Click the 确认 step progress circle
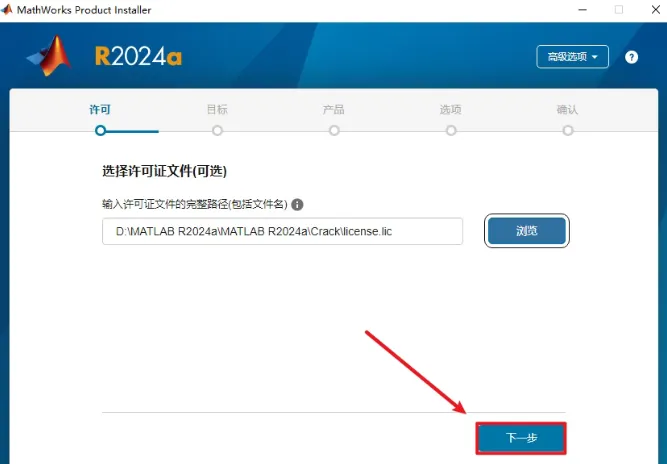 [568, 131]
